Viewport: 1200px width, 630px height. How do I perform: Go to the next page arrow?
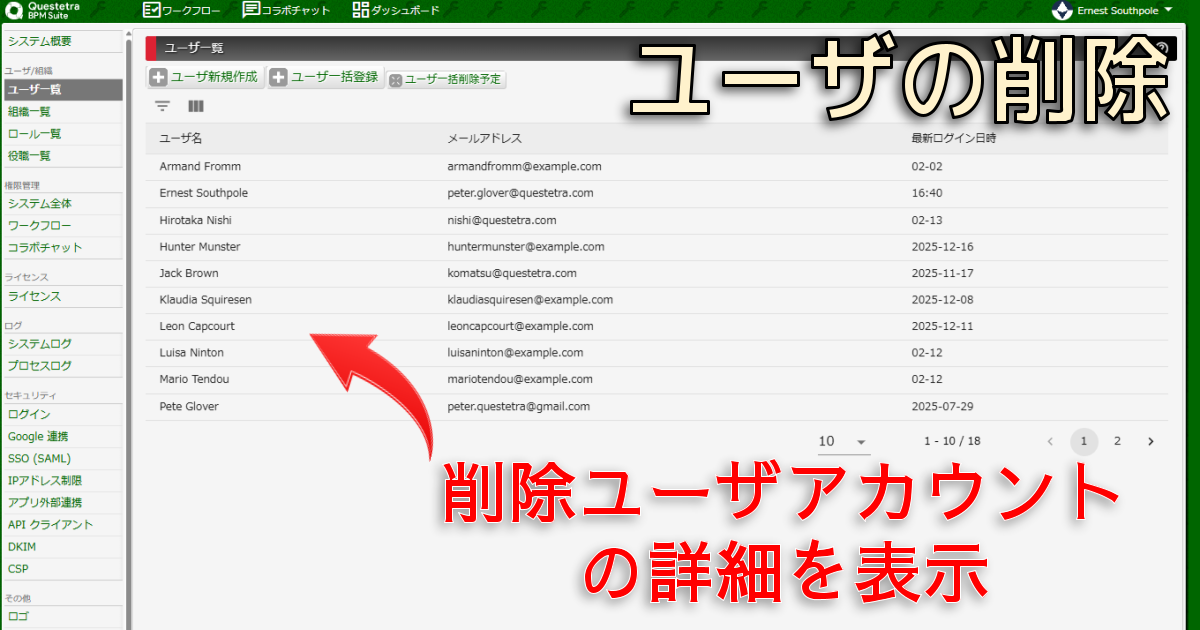(1151, 441)
